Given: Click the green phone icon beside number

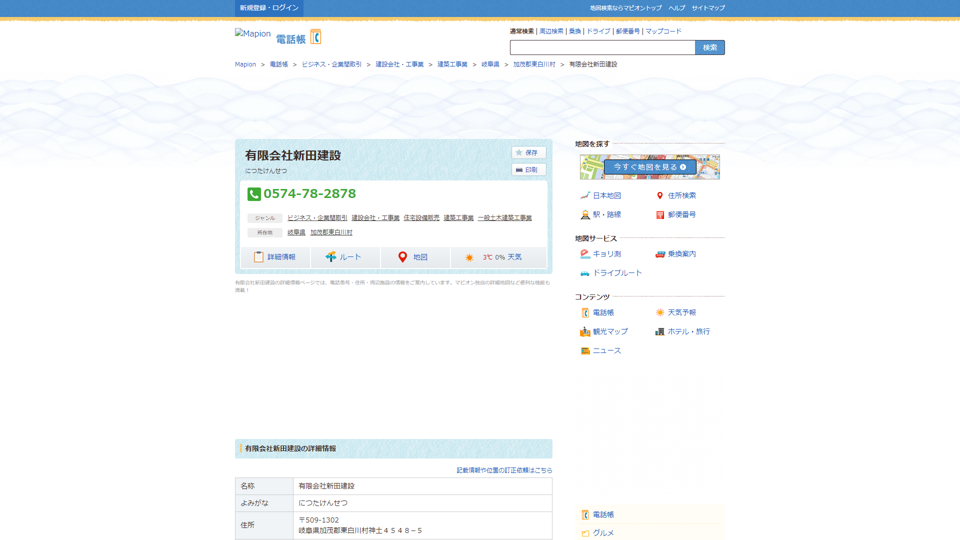Looking at the screenshot, I should (x=254, y=194).
